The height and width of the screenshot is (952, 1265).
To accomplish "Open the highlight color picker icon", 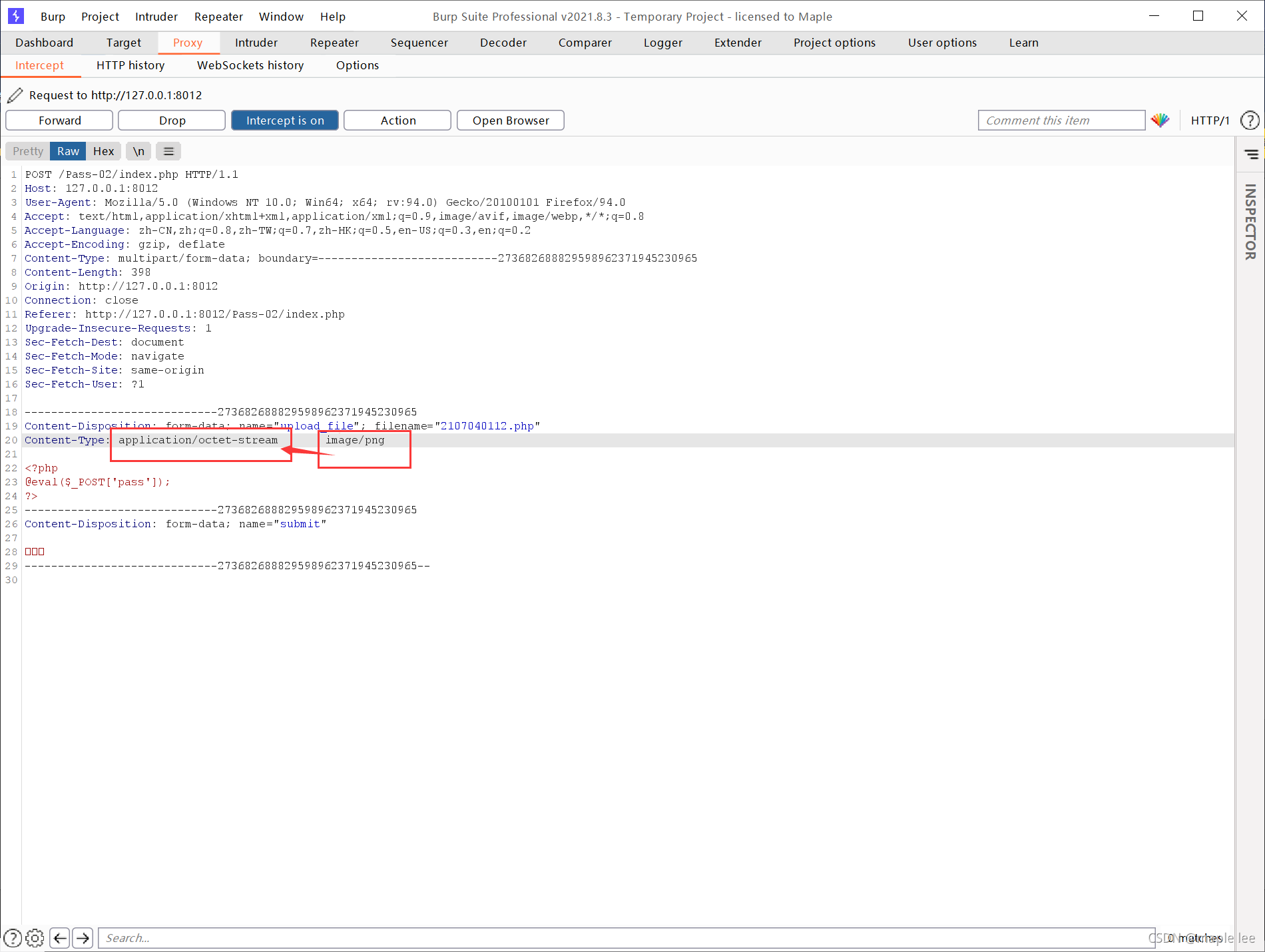I will pyautogui.click(x=1160, y=120).
